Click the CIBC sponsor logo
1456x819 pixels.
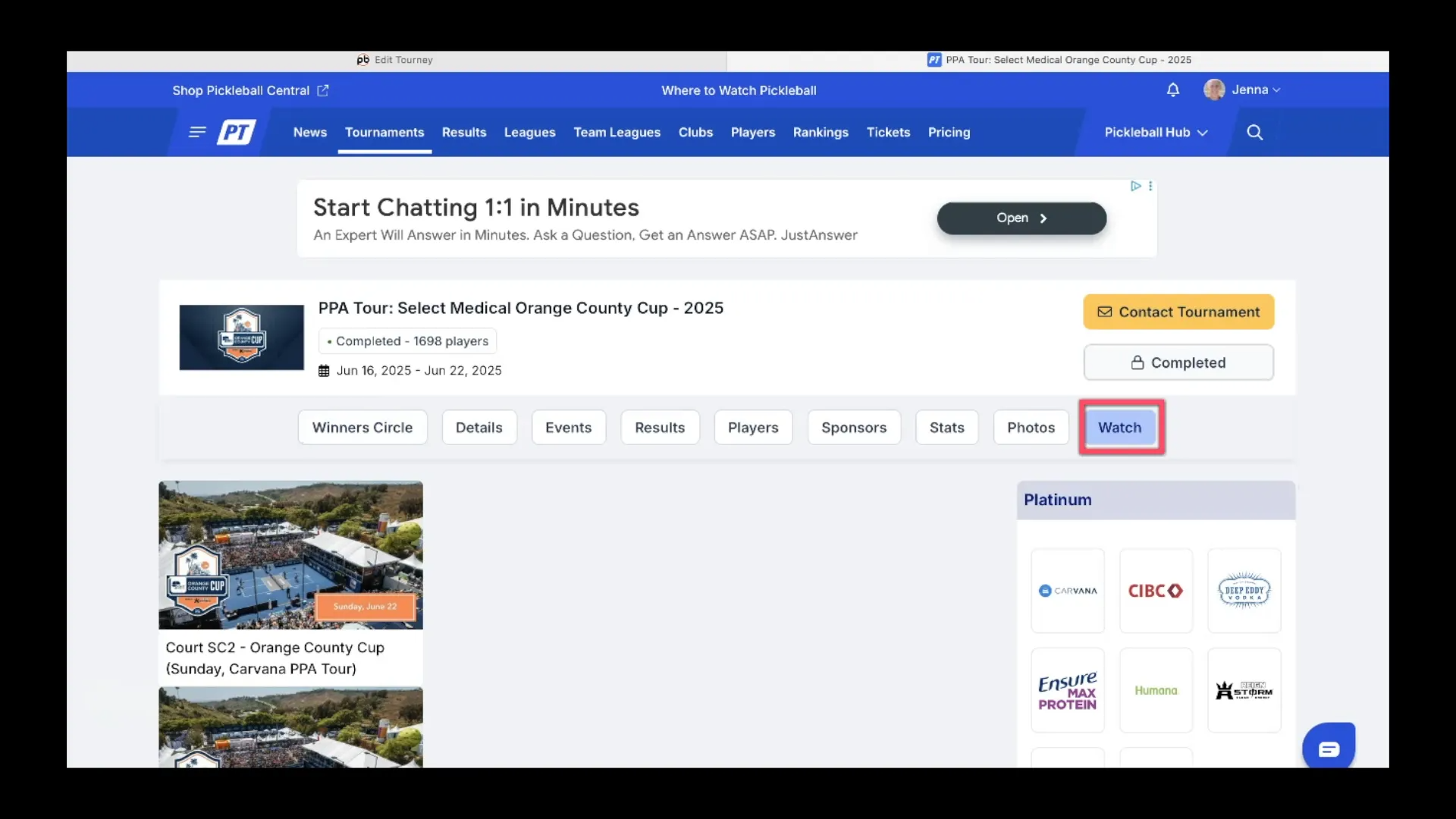point(1155,591)
